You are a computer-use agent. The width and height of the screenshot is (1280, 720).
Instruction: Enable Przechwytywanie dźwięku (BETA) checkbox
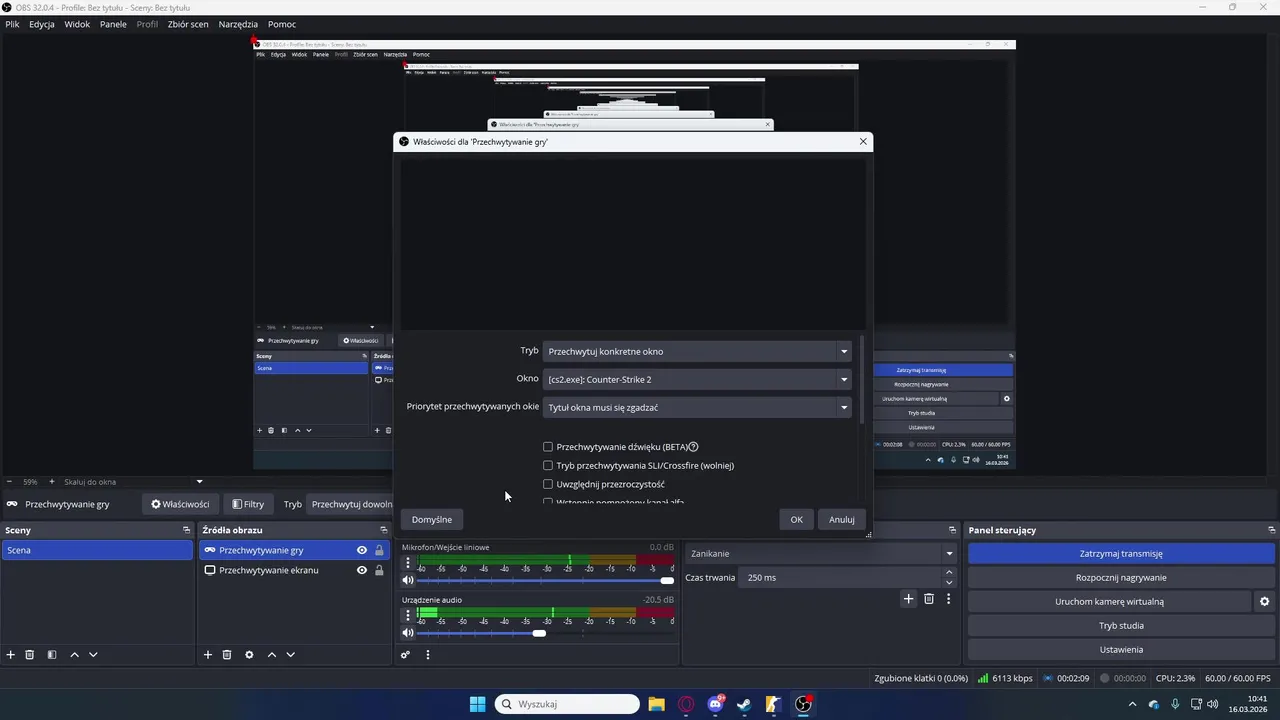click(x=548, y=447)
